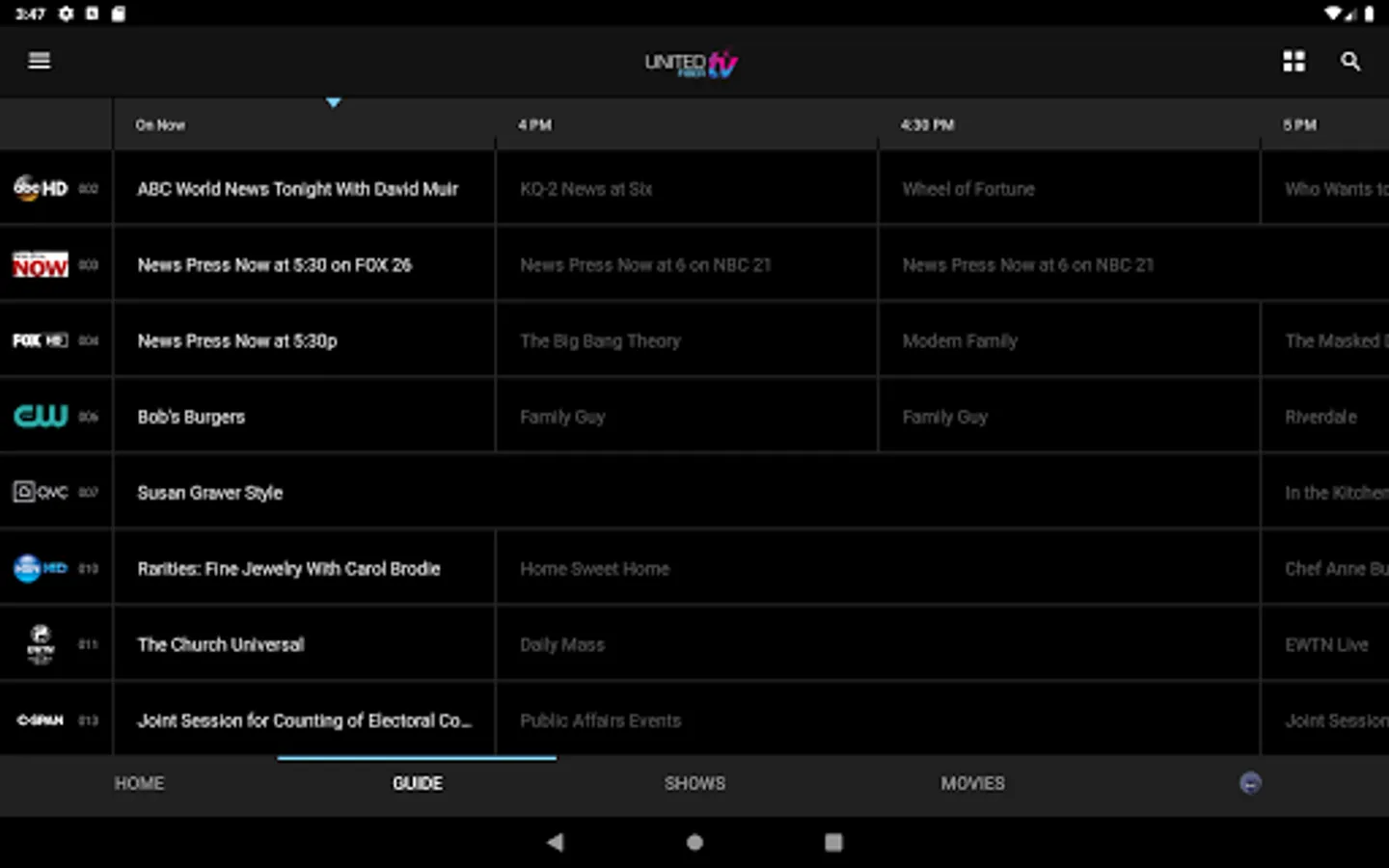1389x868 pixels.
Task: Tap the United Fiber TV logo
Action: pos(691,64)
